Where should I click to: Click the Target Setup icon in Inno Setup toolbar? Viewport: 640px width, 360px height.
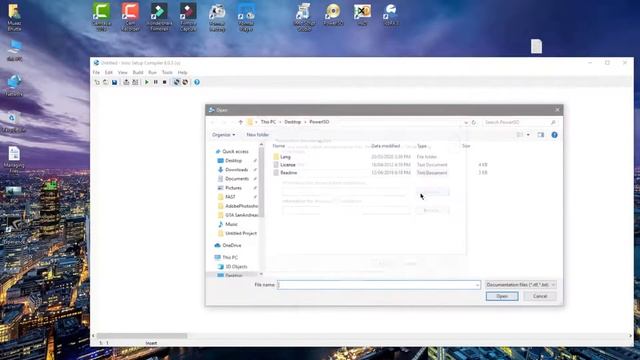point(176,82)
